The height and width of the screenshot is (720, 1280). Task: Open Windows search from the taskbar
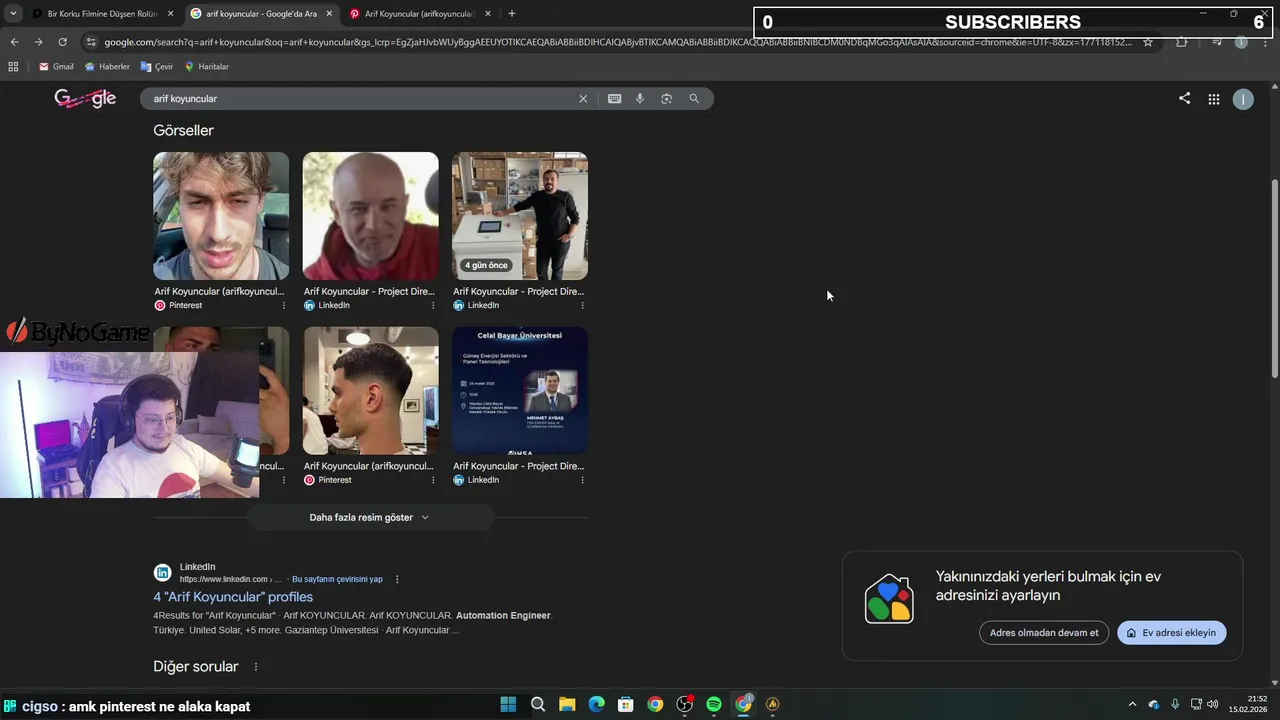(x=538, y=704)
